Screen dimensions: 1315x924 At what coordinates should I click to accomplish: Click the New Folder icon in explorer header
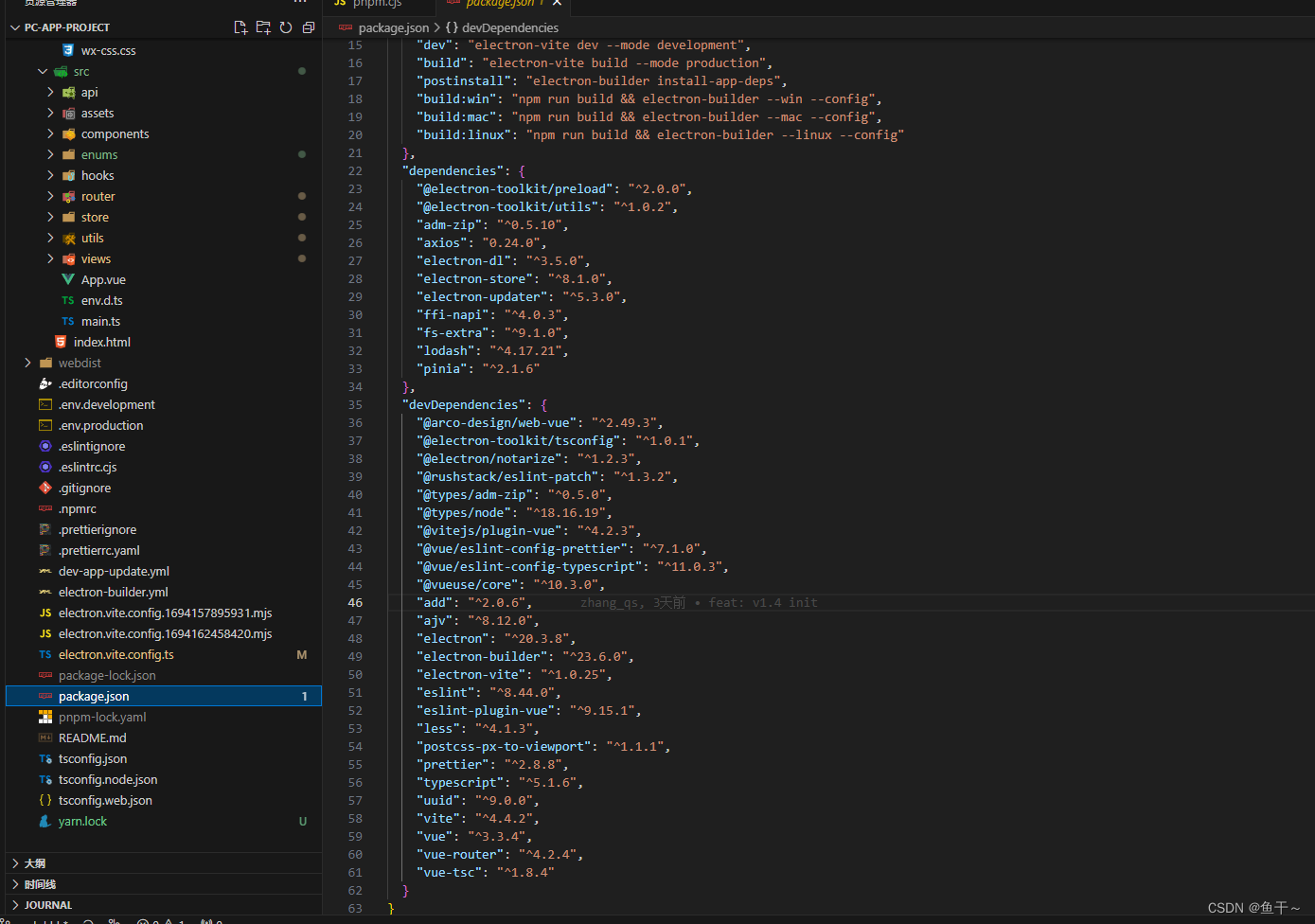[x=263, y=27]
